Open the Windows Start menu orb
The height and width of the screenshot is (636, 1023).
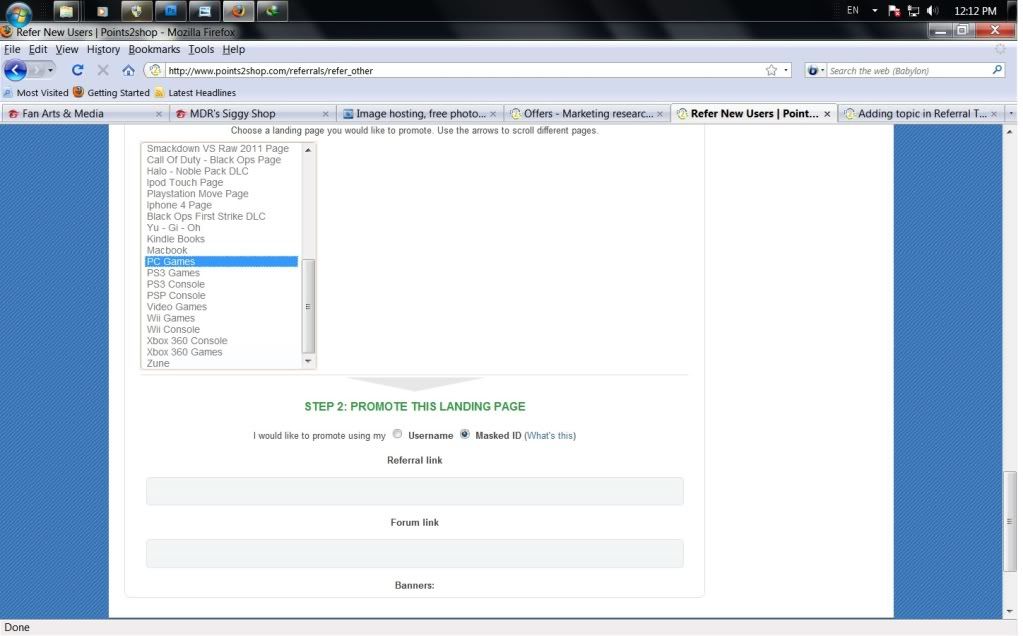18,12
